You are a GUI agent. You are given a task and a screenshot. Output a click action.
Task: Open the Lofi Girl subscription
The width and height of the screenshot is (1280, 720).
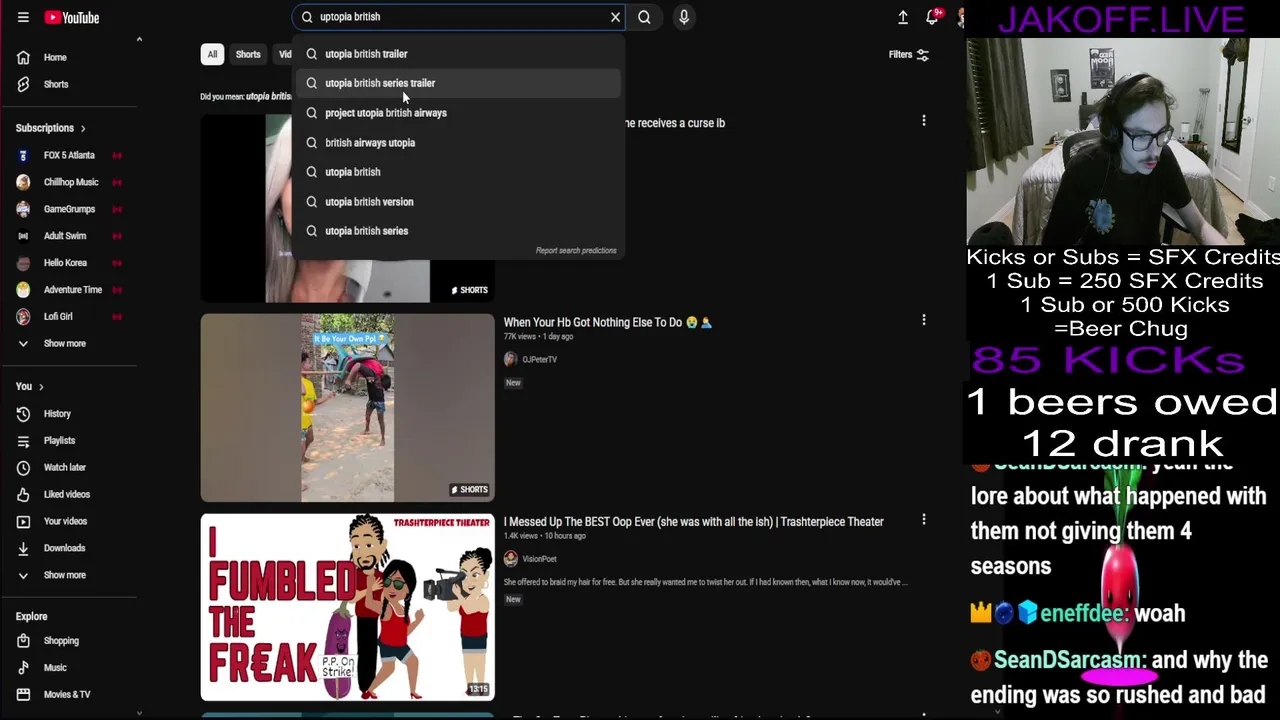[70, 317]
